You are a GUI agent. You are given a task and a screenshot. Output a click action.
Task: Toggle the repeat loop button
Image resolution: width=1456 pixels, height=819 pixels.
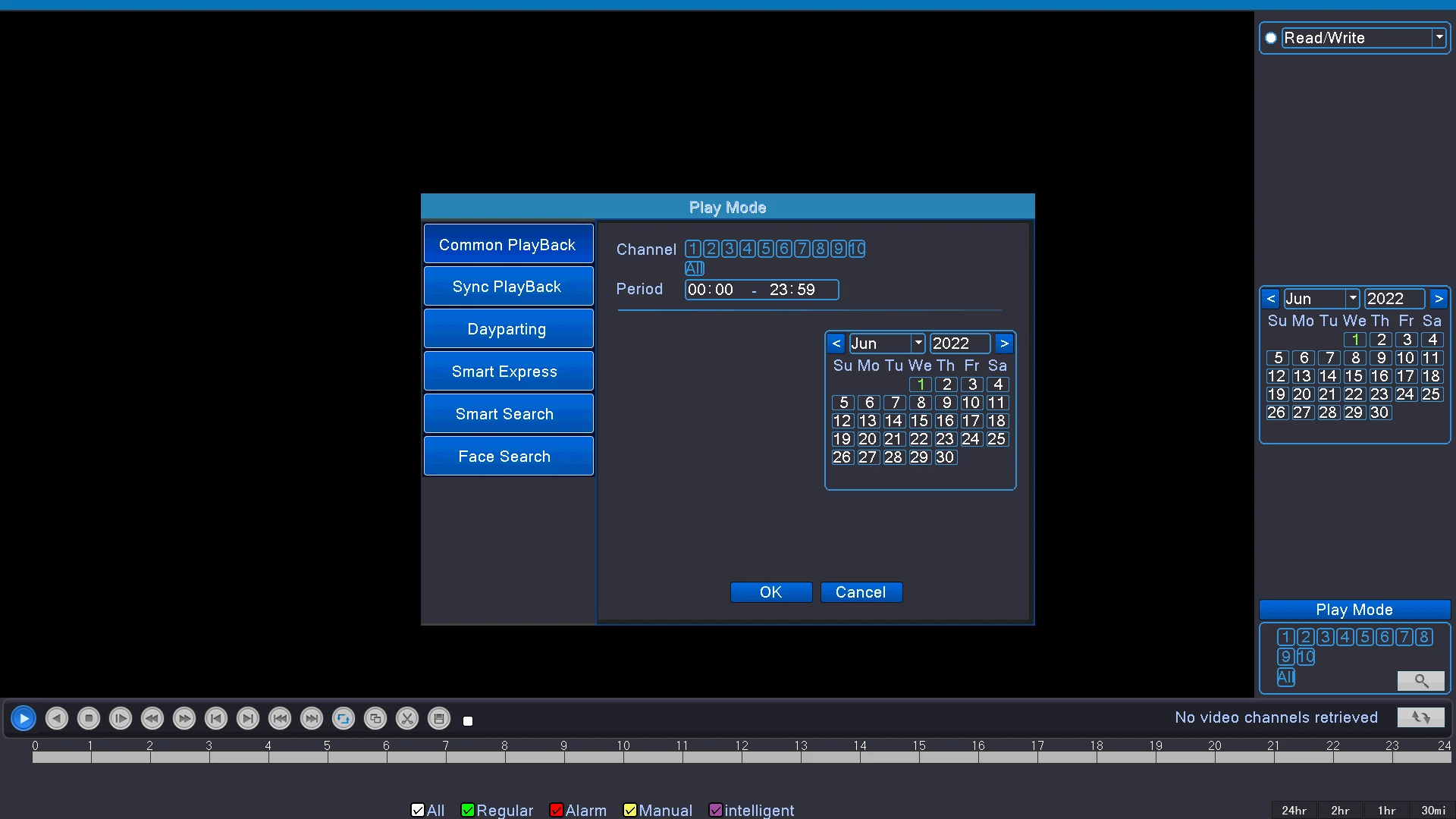pyautogui.click(x=344, y=718)
